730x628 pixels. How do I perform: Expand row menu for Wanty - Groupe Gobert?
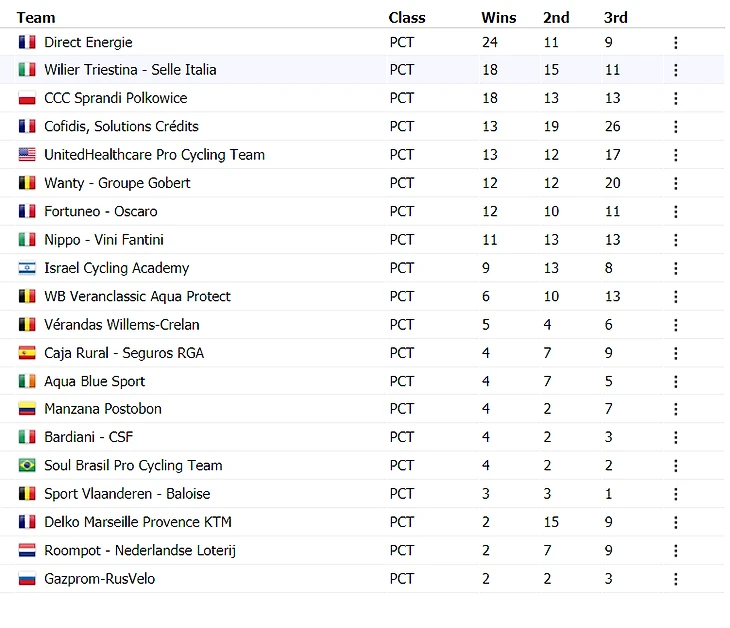676,183
